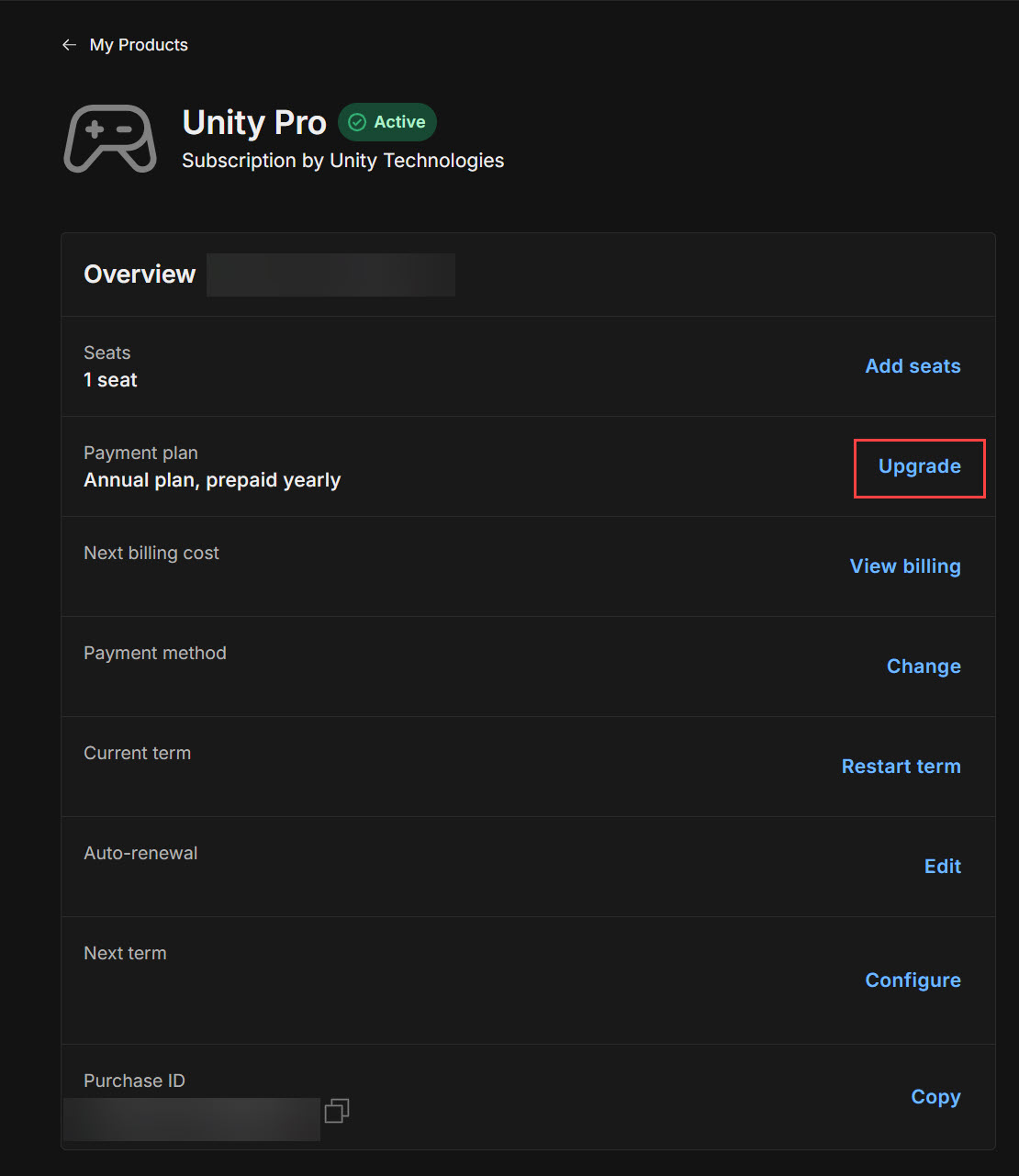
Task: Edit the Auto-renewal setting
Action: point(943,867)
